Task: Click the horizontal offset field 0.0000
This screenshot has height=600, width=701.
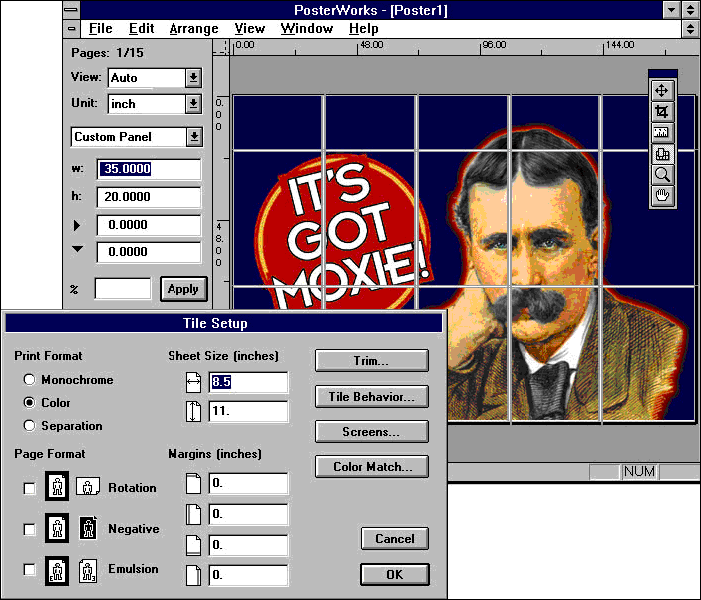Action: click(149, 225)
